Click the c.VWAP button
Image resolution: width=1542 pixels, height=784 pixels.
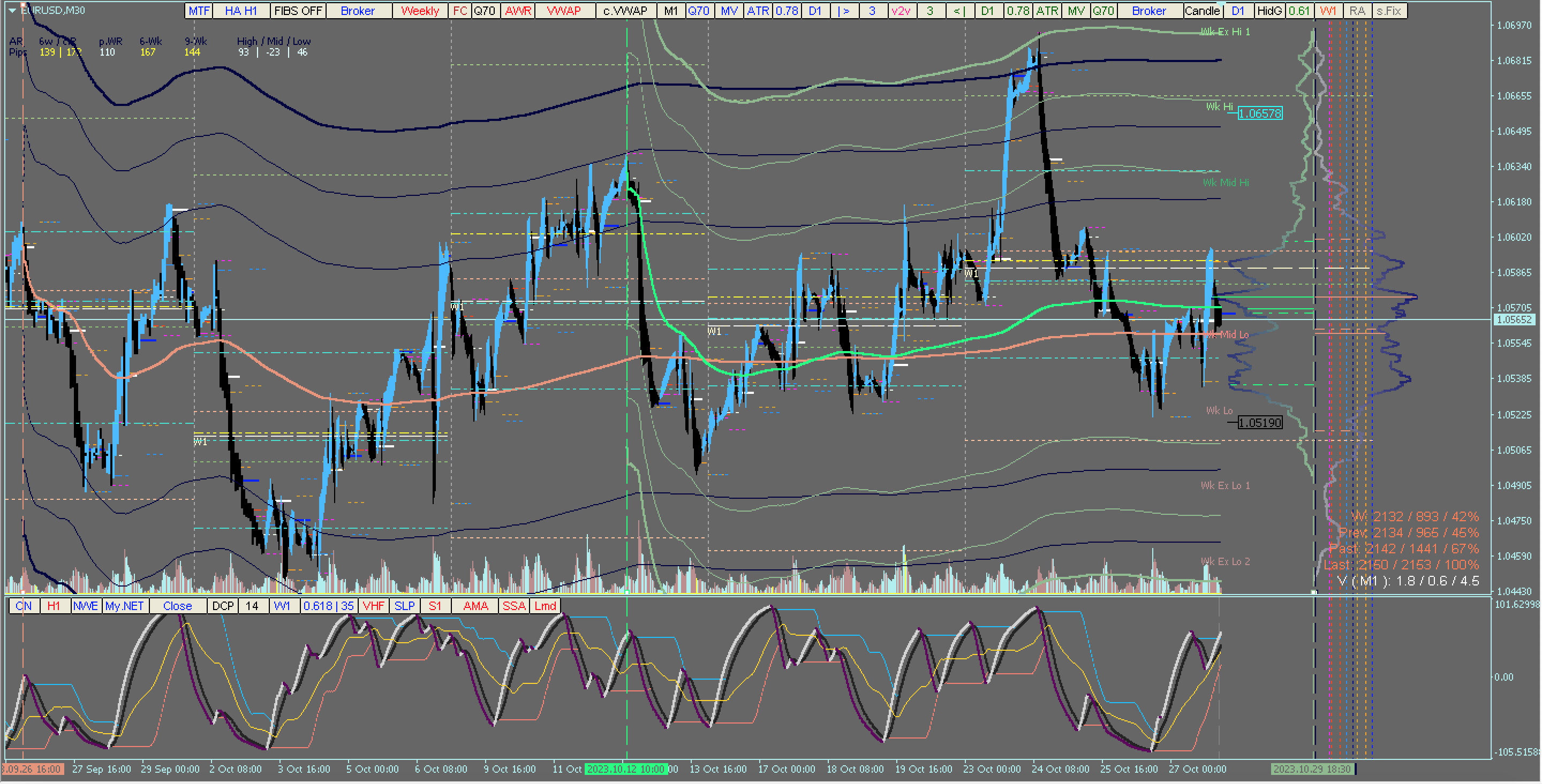(x=625, y=11)
